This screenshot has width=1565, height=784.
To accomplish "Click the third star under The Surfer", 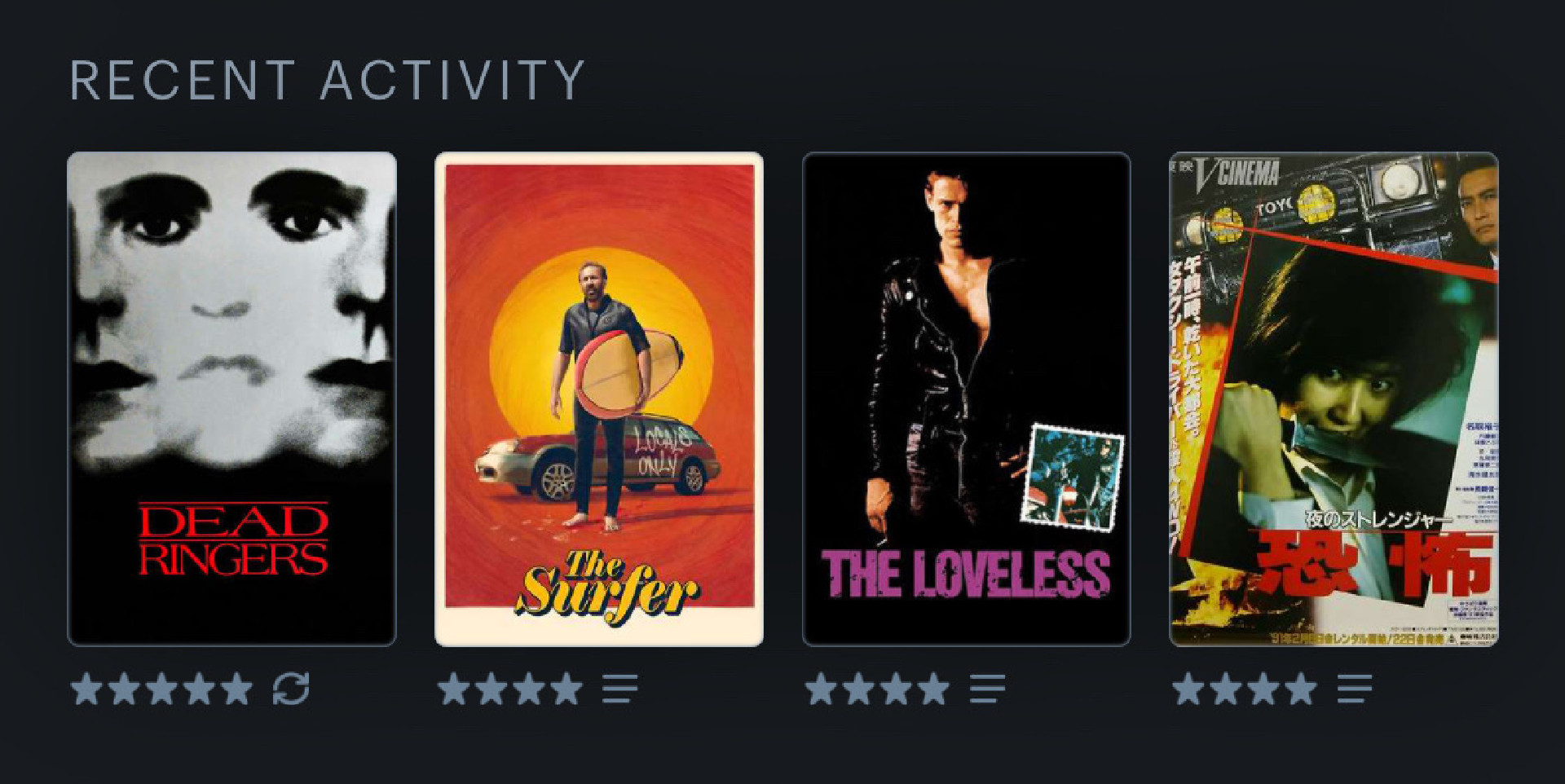I will click(x=529, y=689).
